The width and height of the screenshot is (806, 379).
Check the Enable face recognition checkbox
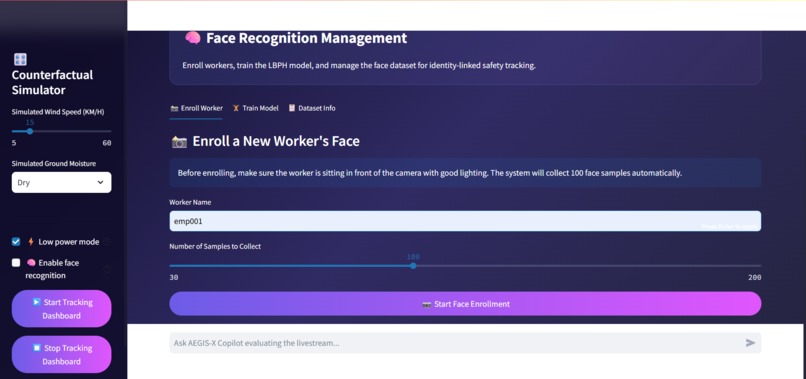16,263
